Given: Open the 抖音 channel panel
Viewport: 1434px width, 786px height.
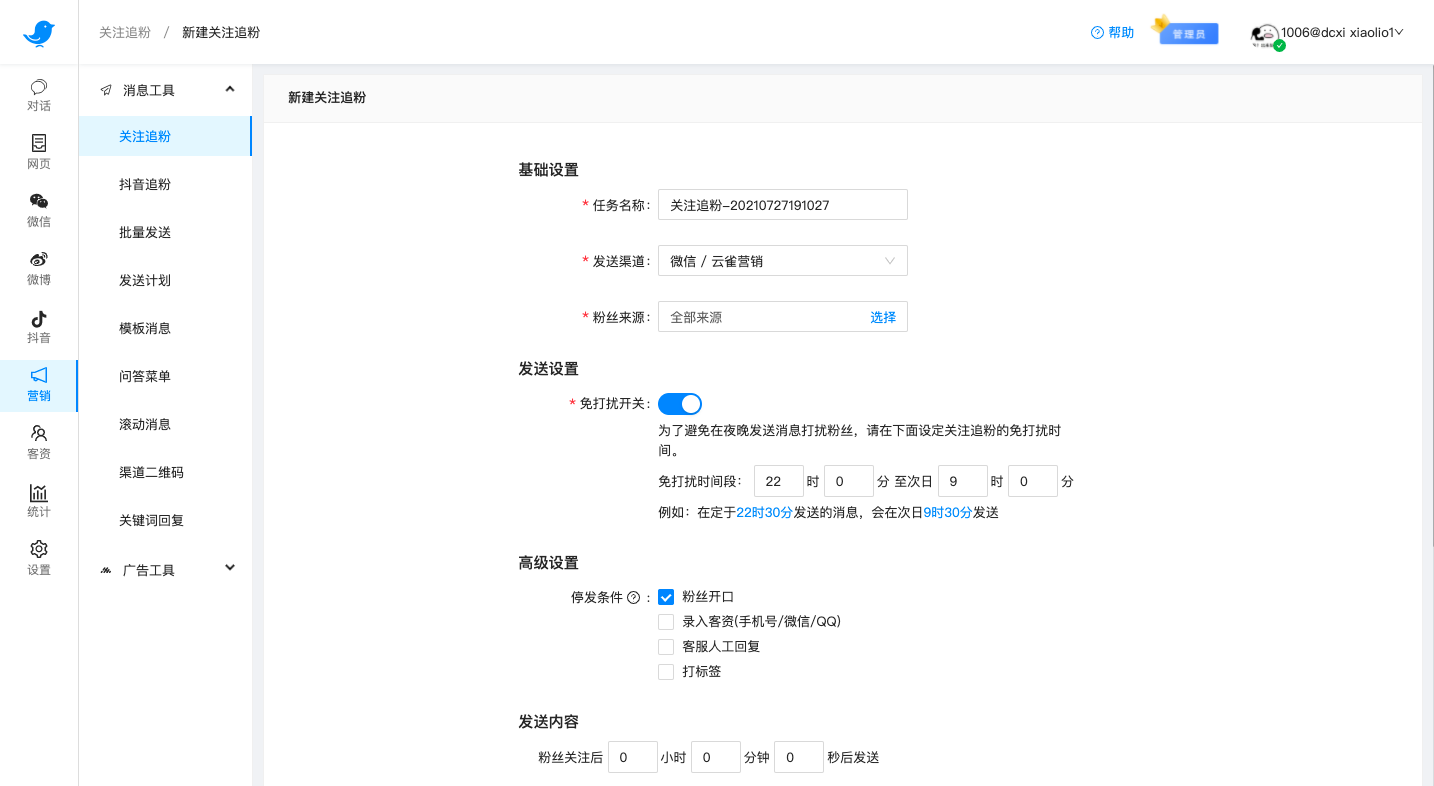Looking at the screenshot, I should (x=38, y=328).
